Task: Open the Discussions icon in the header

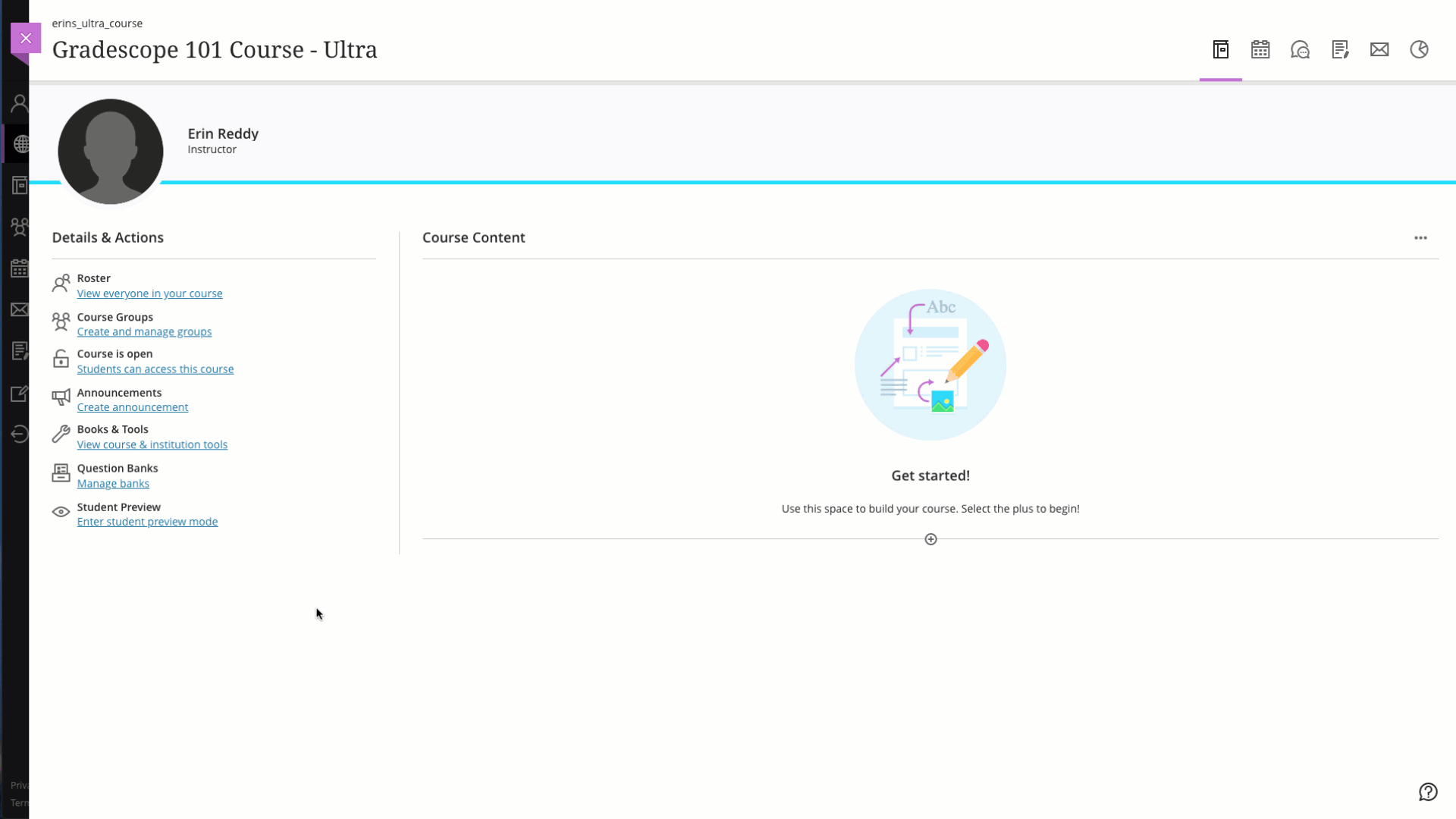Action: pyautogui.click(x=1301, y=50)
